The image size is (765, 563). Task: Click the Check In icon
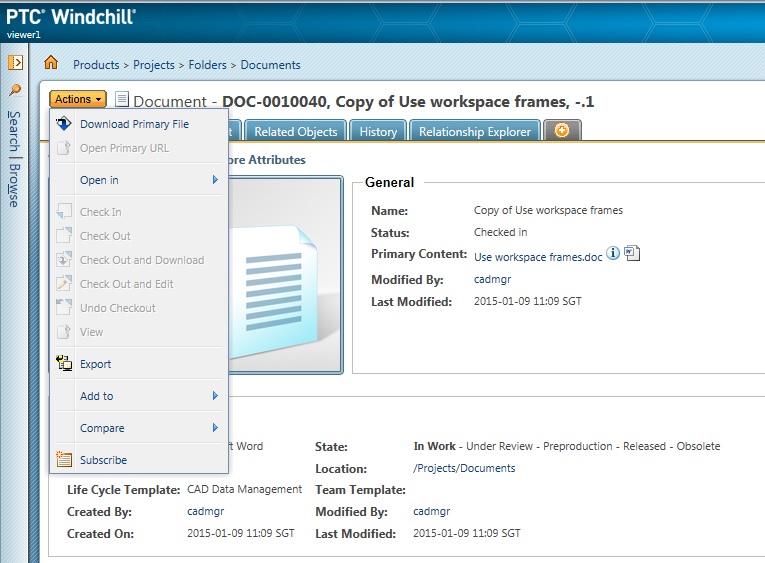tap(64, 212)
